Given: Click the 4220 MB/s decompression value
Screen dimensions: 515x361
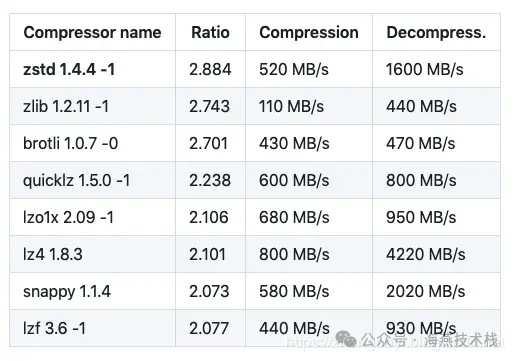Looking at the screenshot, I should tap(426, 255).
